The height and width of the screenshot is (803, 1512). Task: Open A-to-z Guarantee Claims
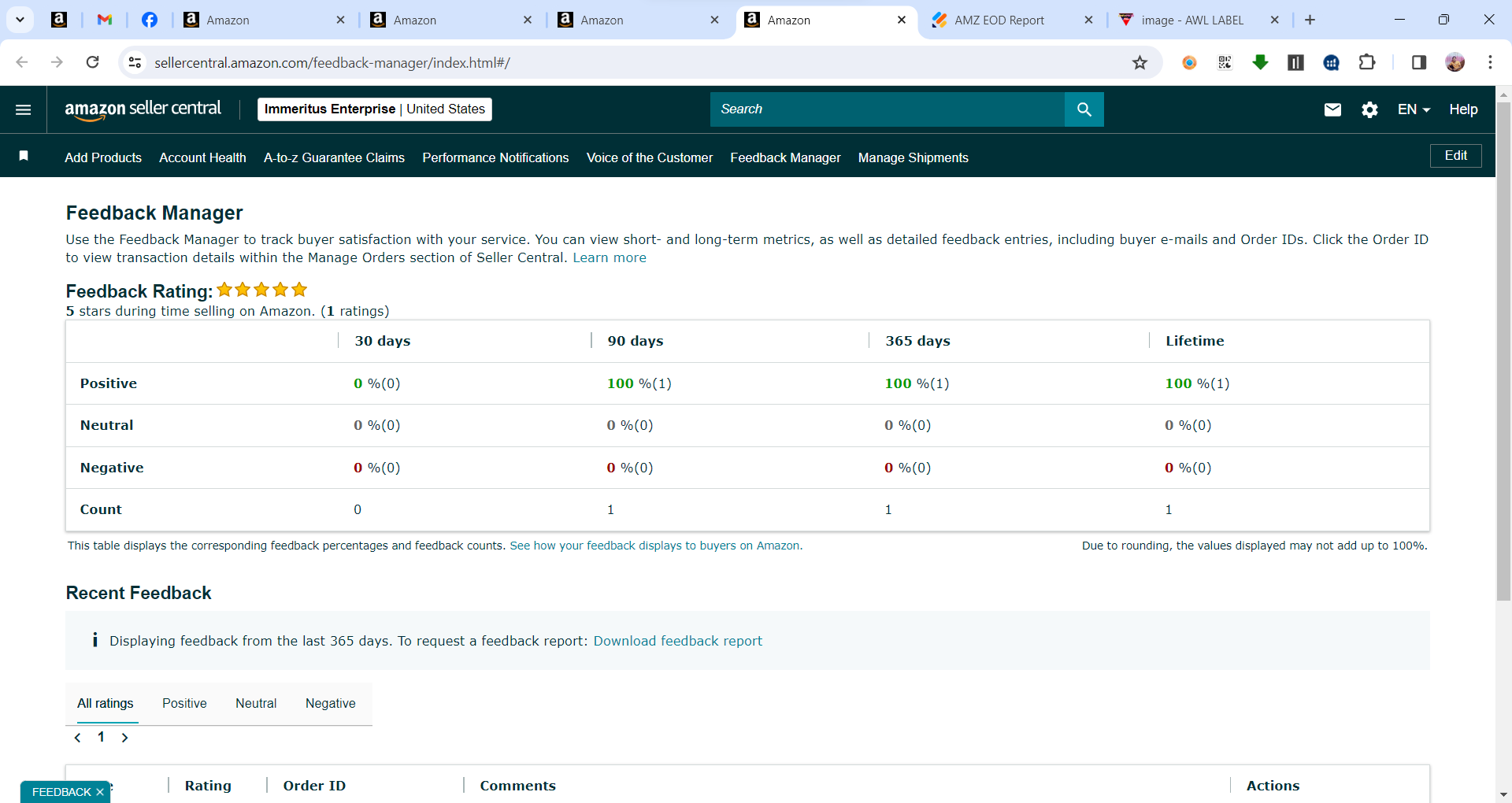[334, 157]
